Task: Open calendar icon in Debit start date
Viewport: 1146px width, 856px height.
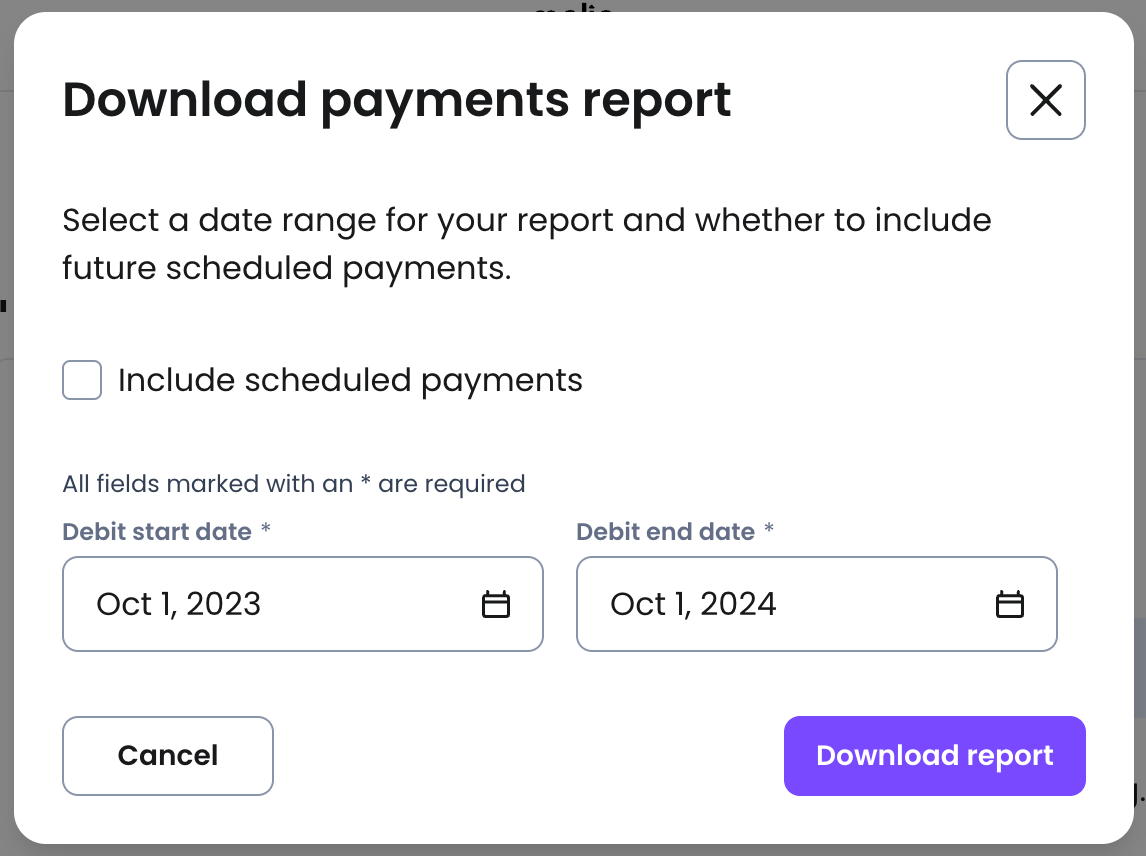Action: coord(496,604)
